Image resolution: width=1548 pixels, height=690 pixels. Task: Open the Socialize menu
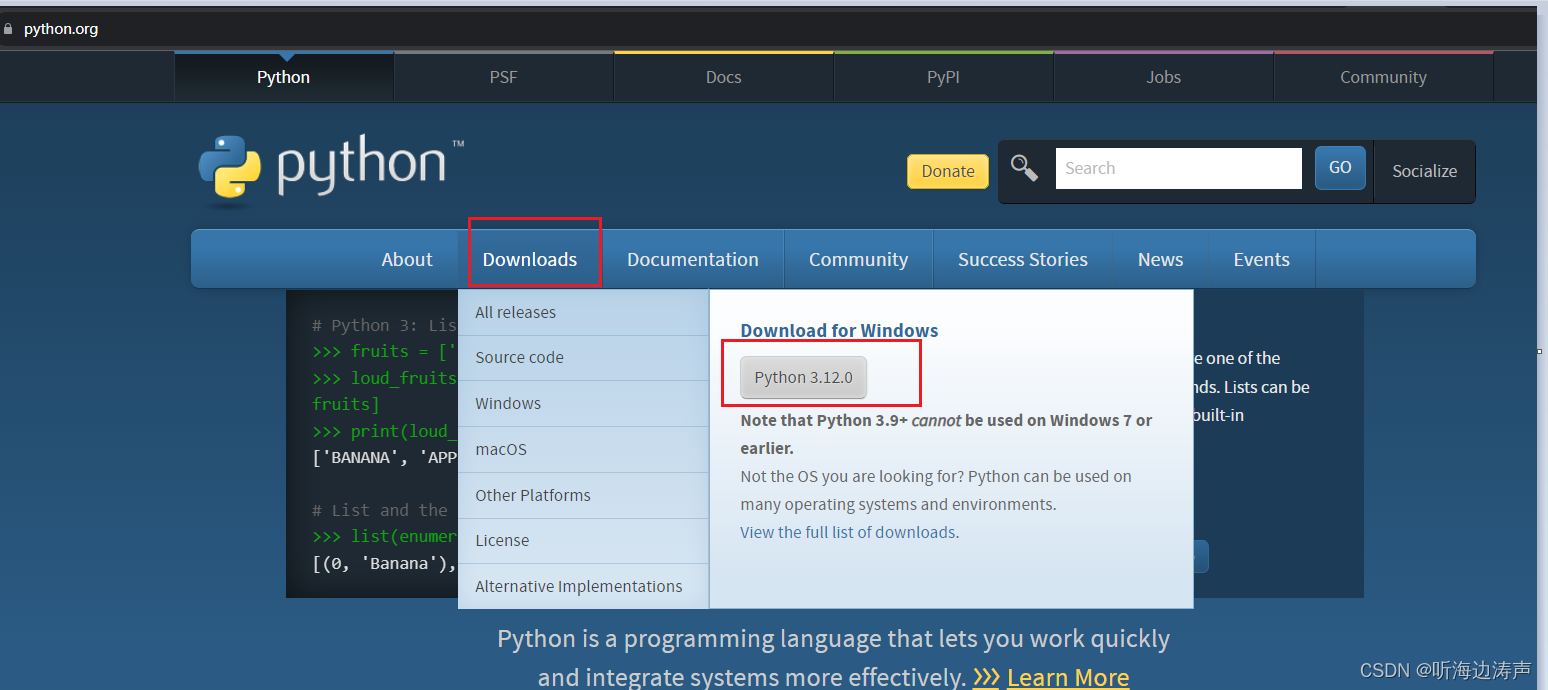(1424, 171)
